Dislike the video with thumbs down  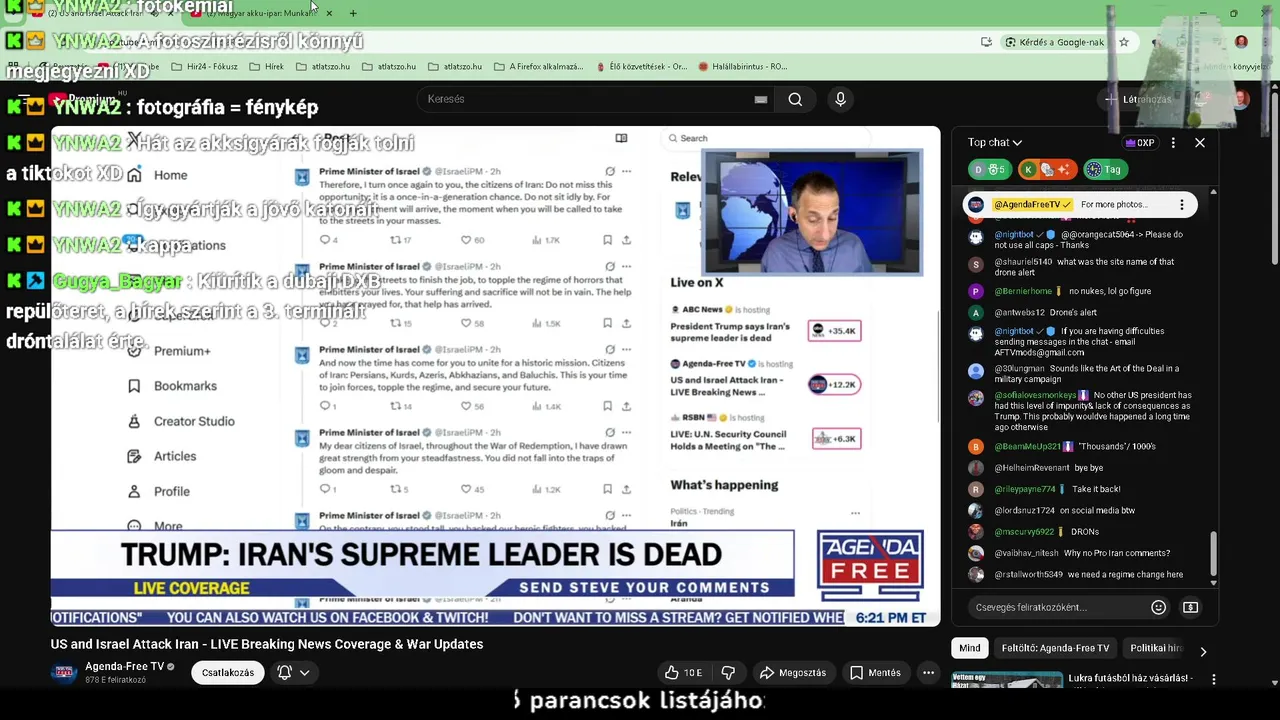coord(728,673)
